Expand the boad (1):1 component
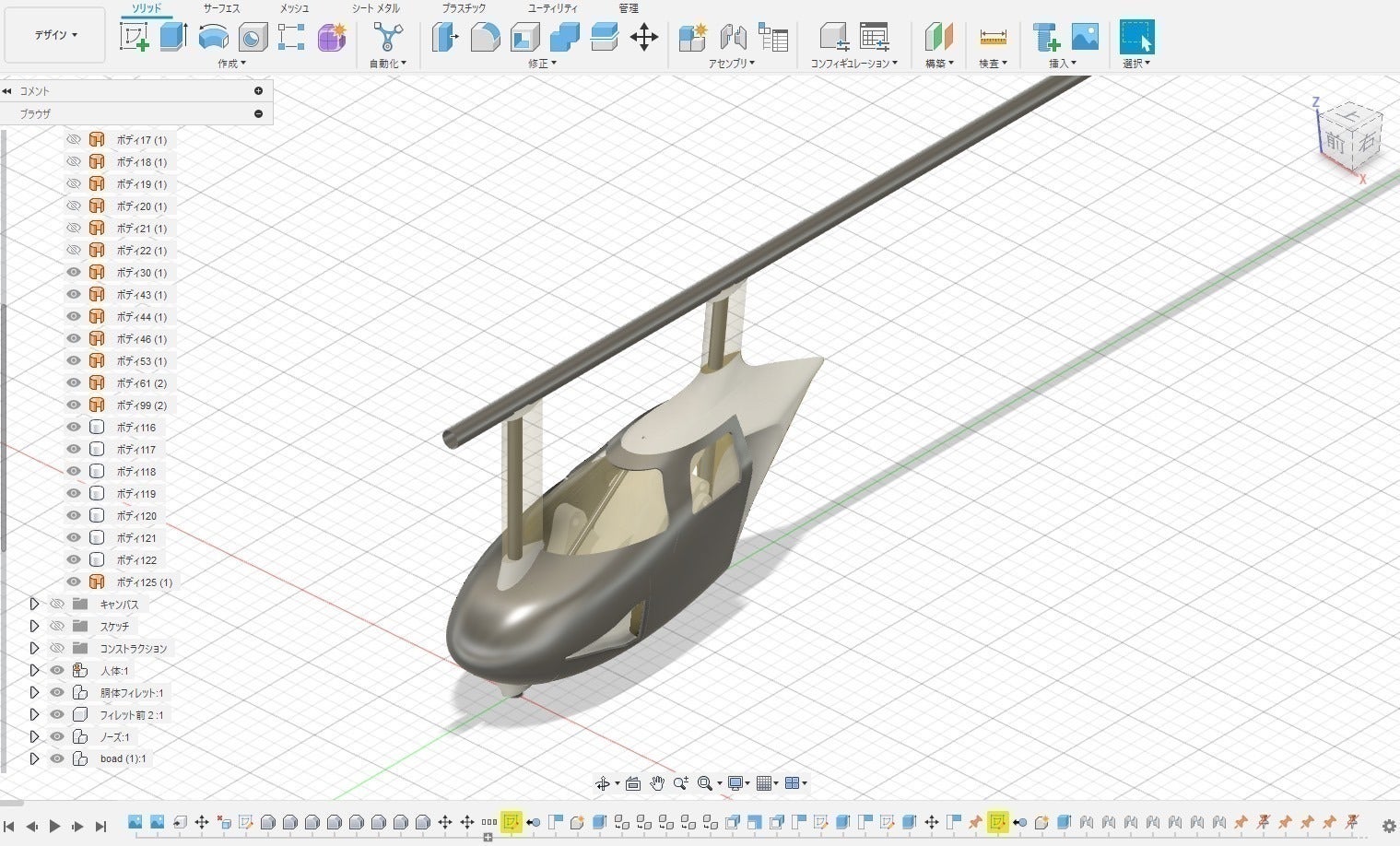This screenshot has width=1400, height=846. pyautogui.click(x=34, y=759)
